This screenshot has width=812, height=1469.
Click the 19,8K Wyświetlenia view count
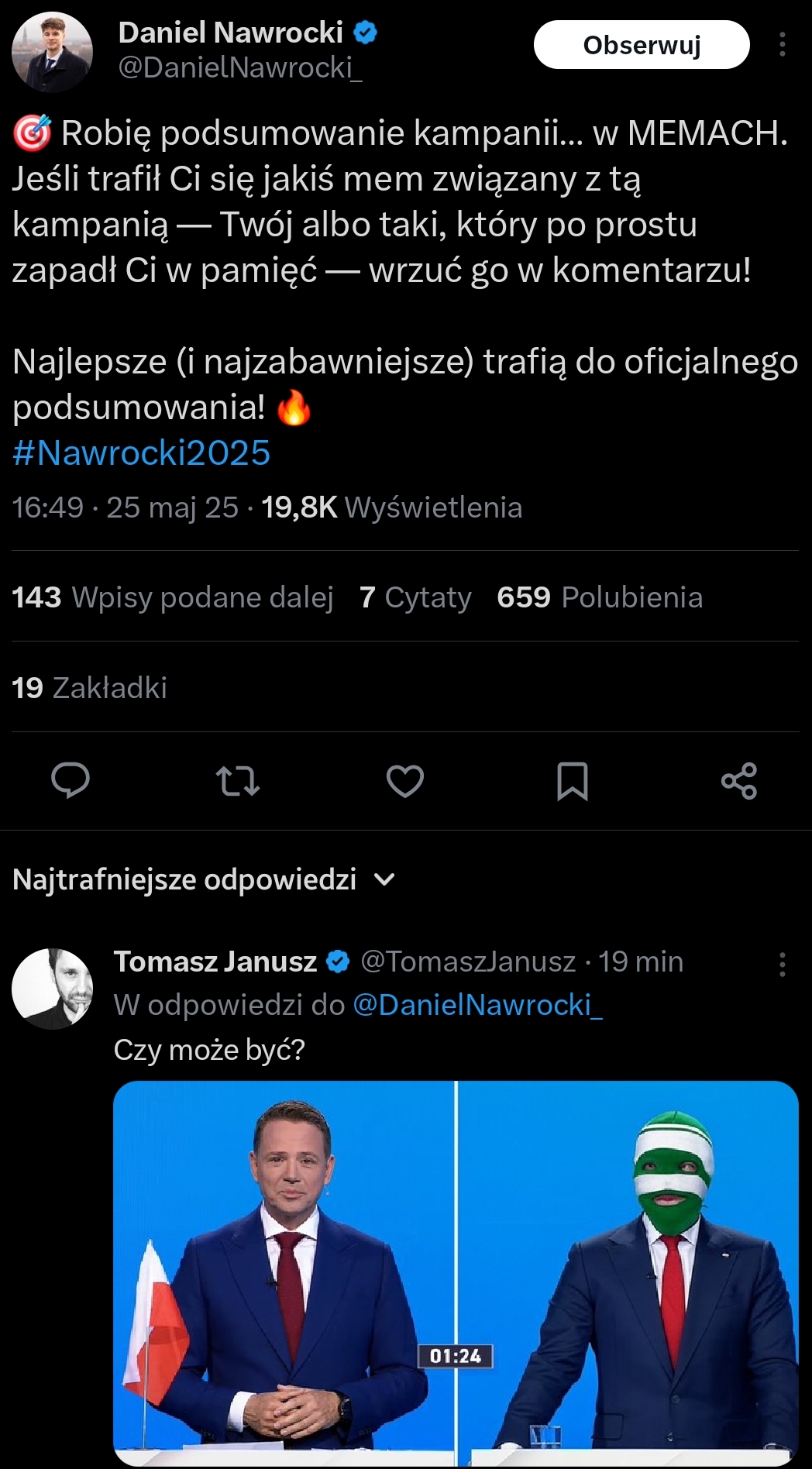pos(391,507)
